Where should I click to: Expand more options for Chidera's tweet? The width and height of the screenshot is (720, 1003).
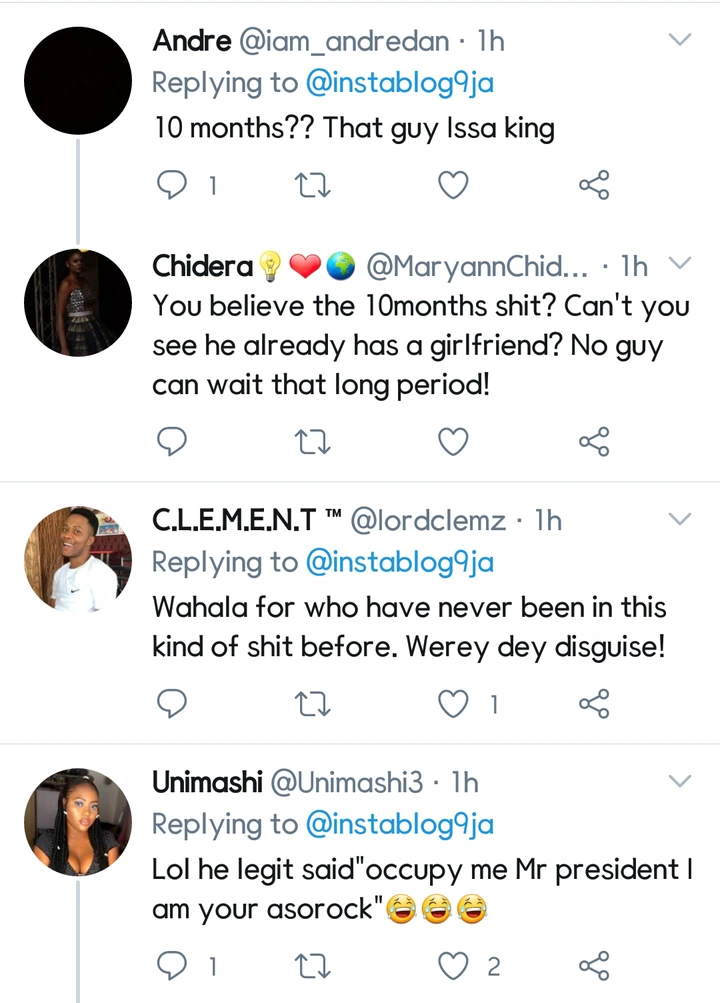[x=680, y=265]
